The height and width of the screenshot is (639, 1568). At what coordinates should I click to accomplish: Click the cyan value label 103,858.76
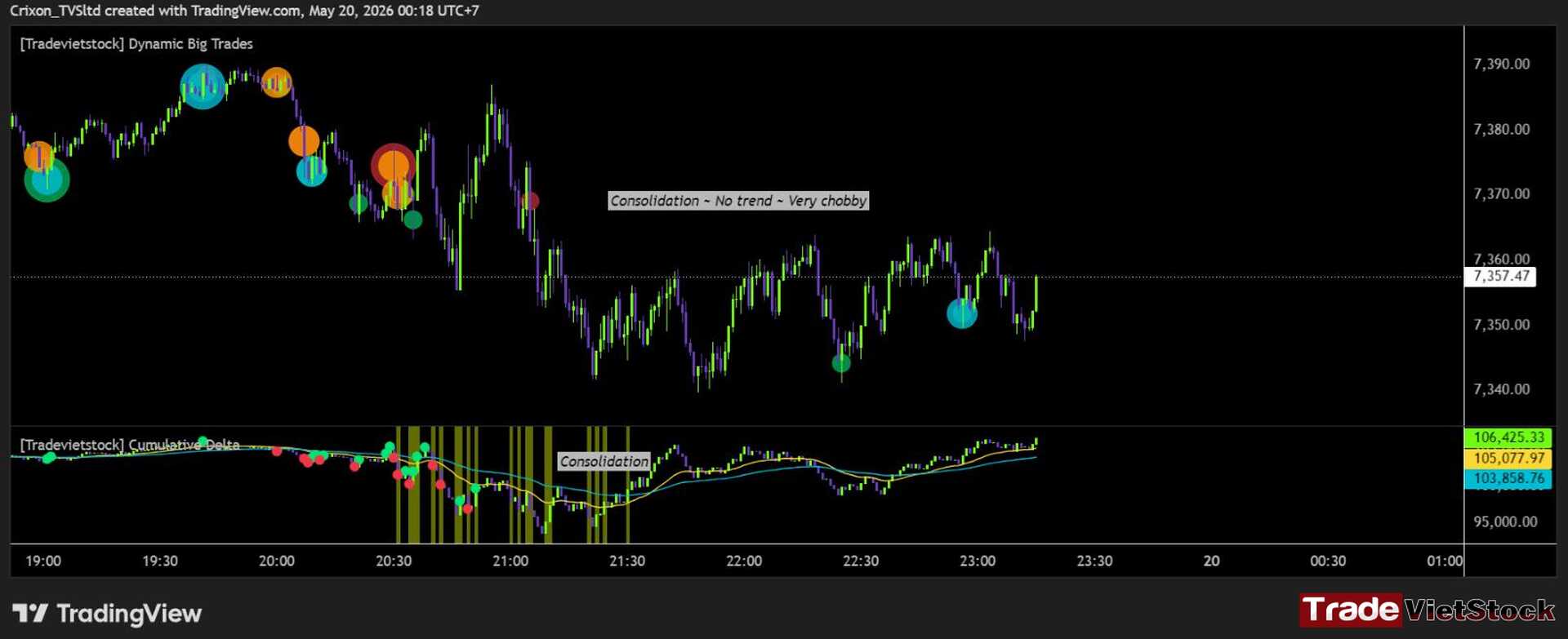1508,478
